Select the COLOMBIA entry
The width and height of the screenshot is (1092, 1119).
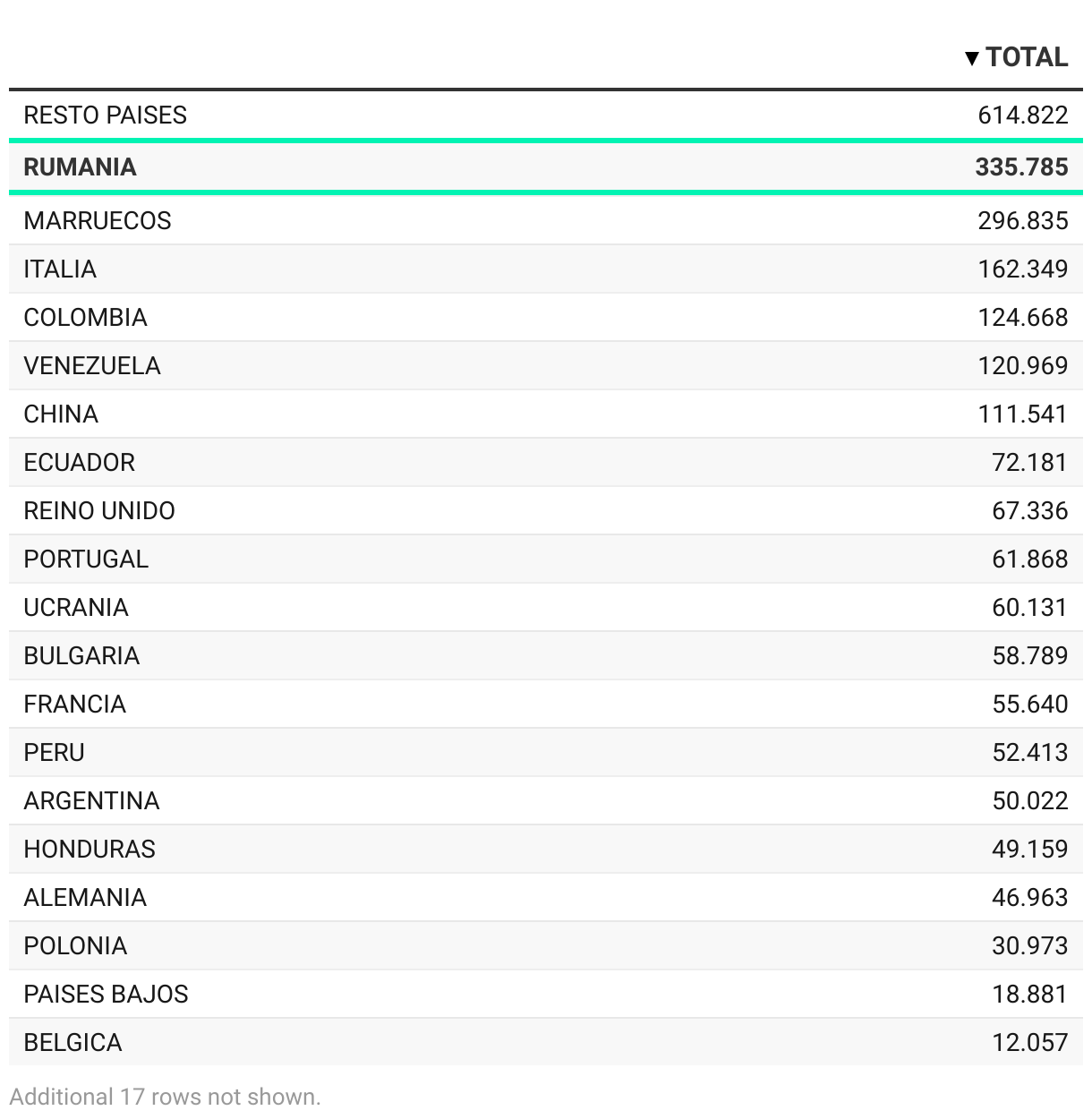click(x=546, y=317)
